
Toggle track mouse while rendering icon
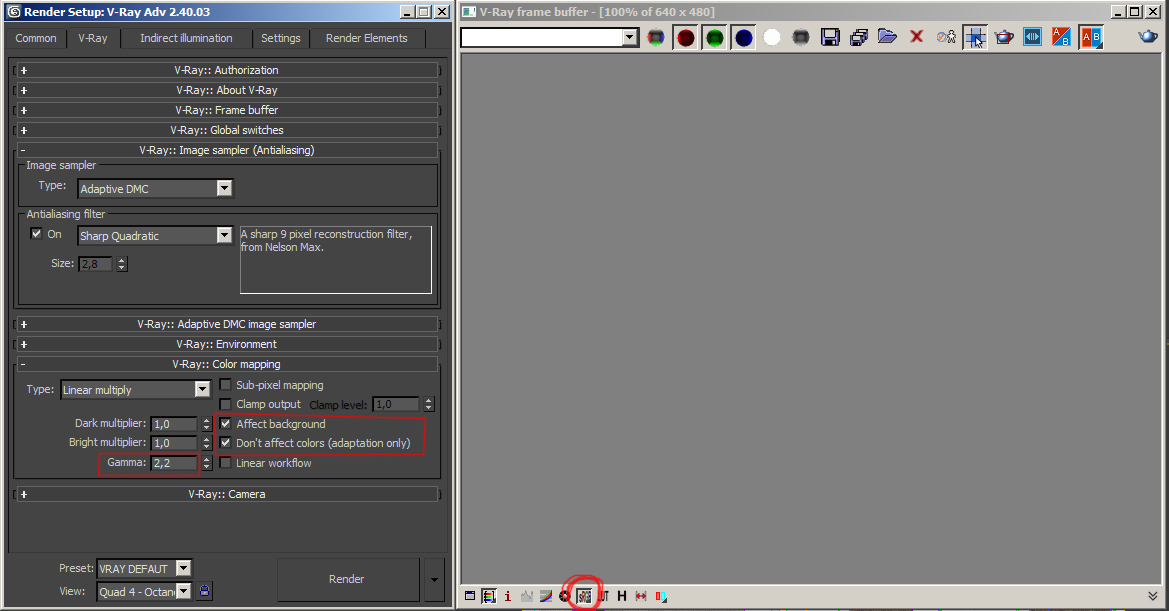tap(974, 37)
